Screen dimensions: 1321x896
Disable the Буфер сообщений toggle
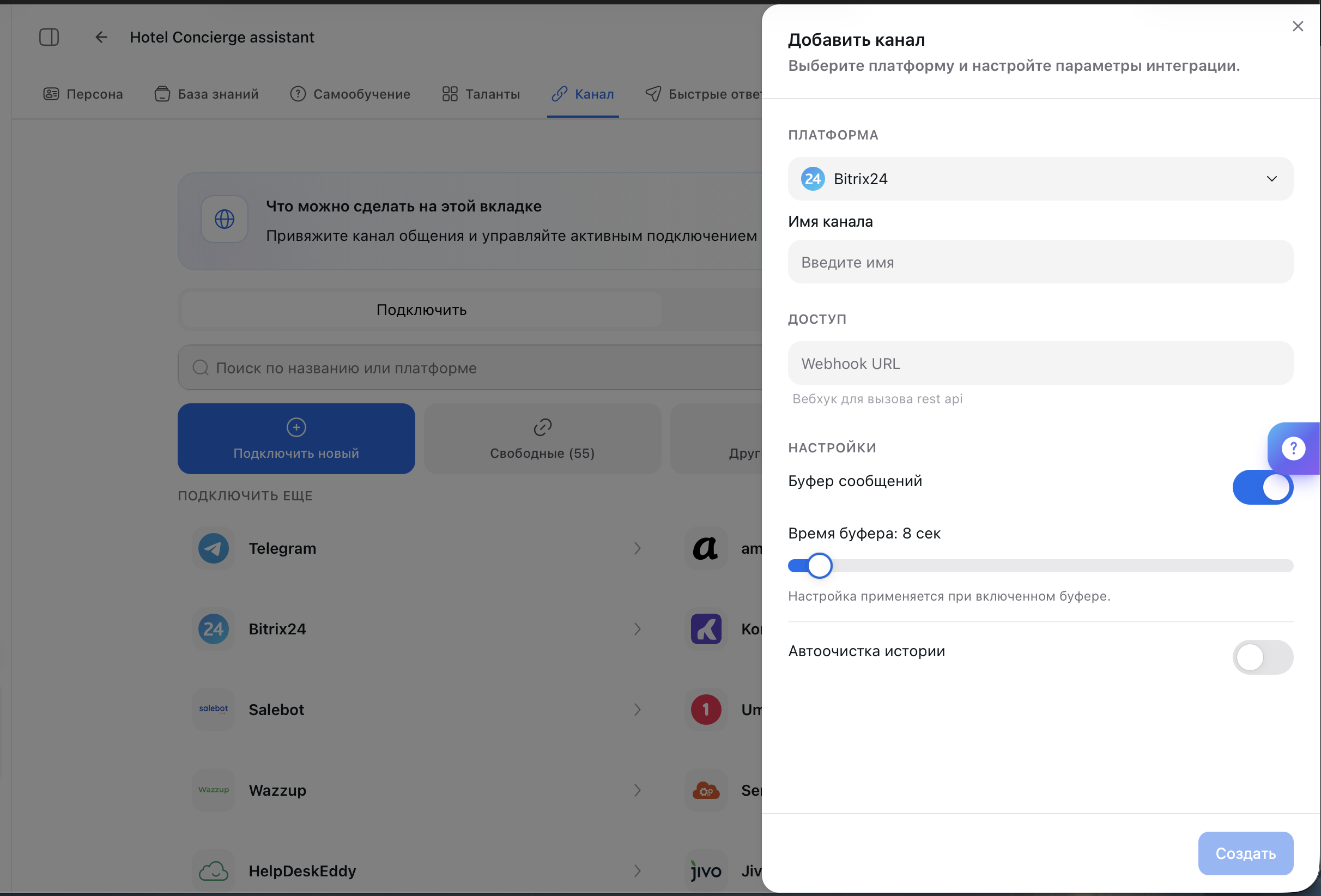(x=1263, y=487)
